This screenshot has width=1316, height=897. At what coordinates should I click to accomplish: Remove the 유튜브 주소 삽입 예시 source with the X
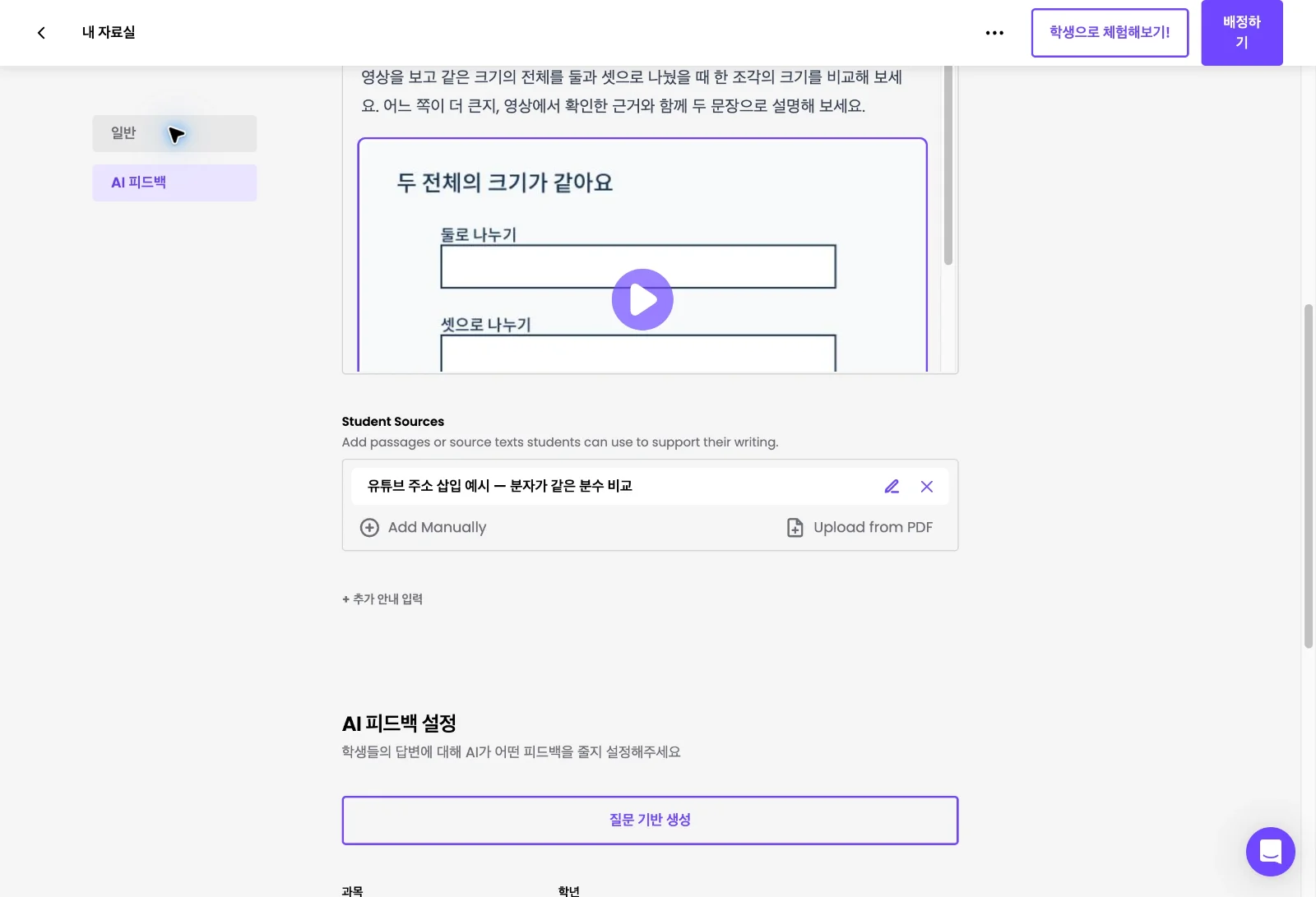click(927, 486)
